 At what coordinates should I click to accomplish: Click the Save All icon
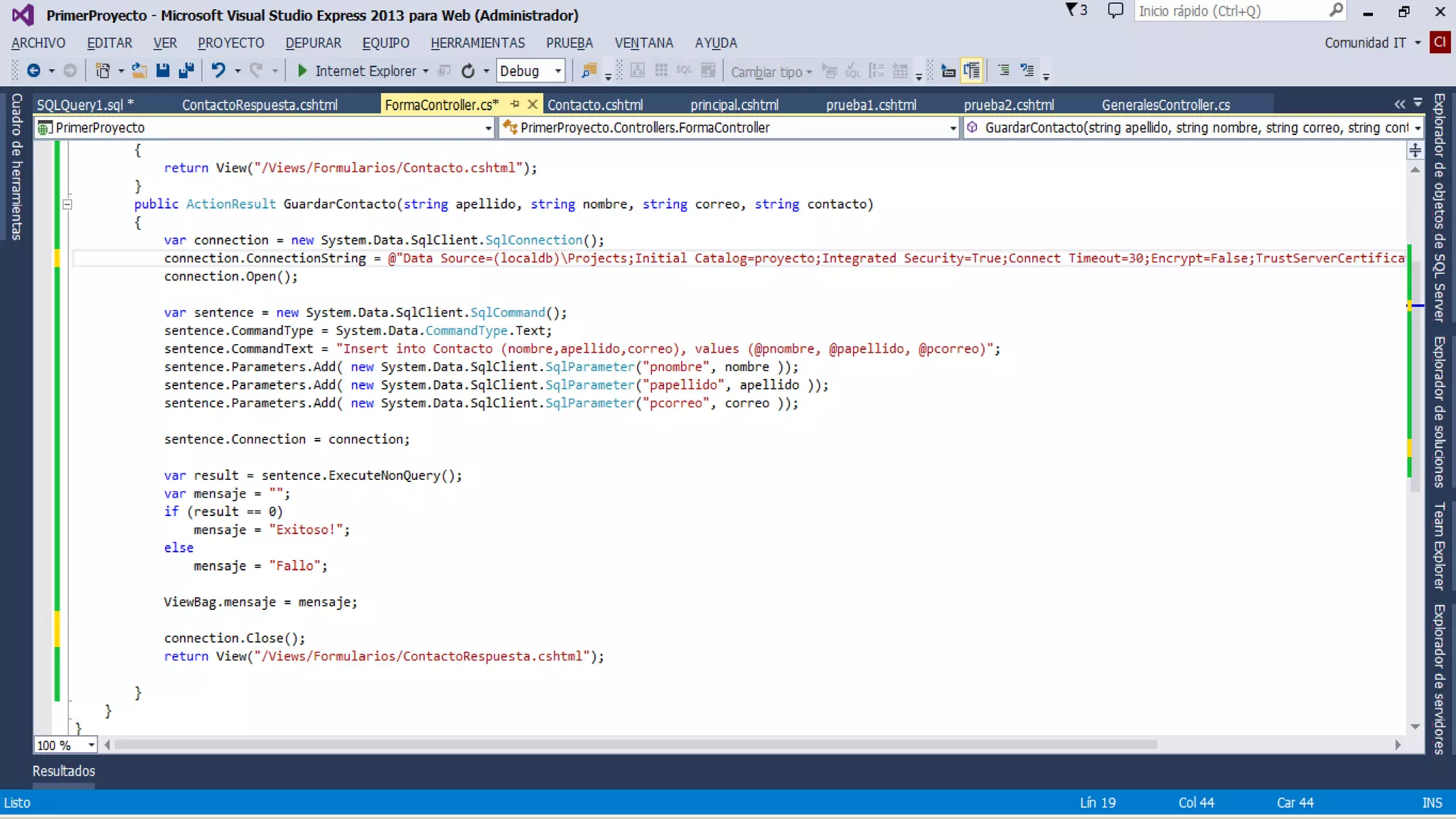point(186,70)
